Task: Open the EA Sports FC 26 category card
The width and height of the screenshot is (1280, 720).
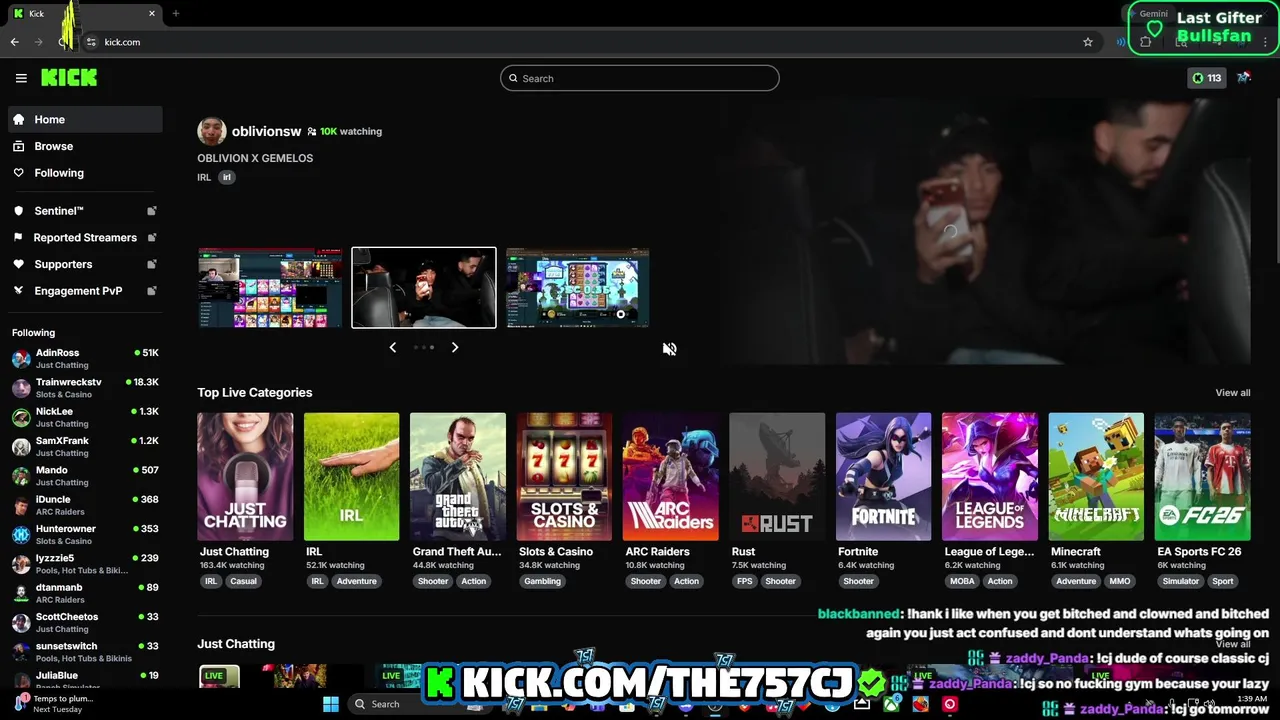Action: (x=1202, y=477)
